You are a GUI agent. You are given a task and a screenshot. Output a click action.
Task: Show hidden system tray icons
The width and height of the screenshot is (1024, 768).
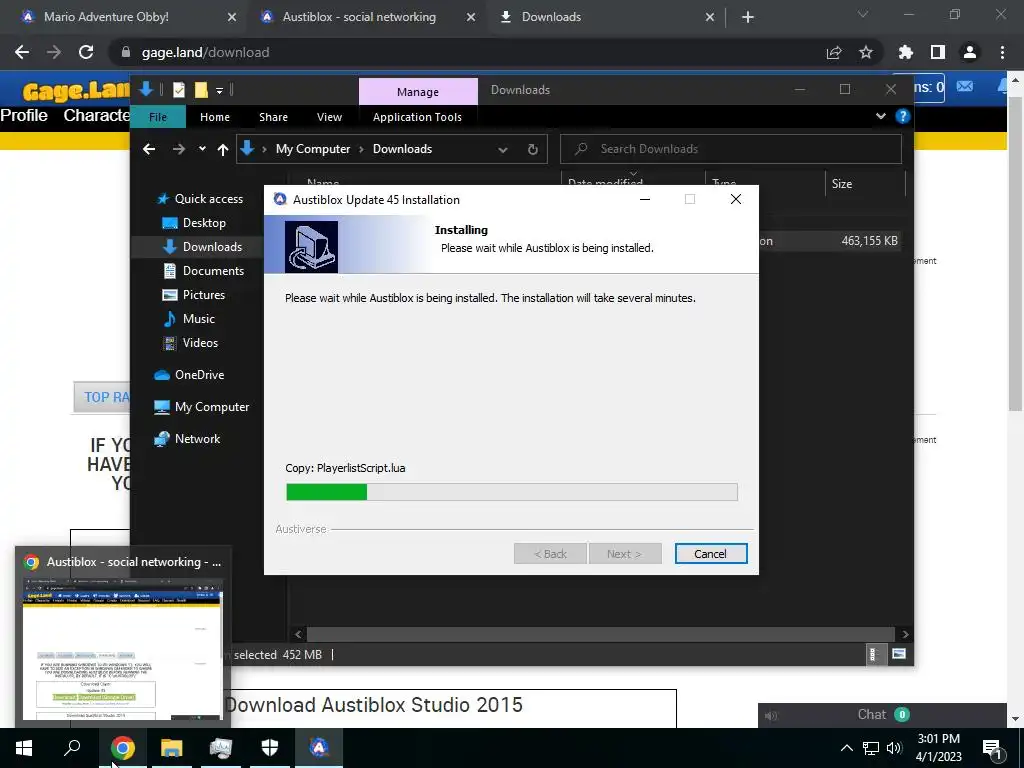click(x=846, y=748)
